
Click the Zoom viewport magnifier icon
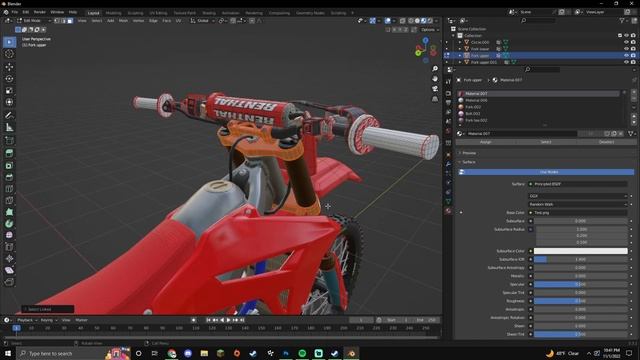435,69
